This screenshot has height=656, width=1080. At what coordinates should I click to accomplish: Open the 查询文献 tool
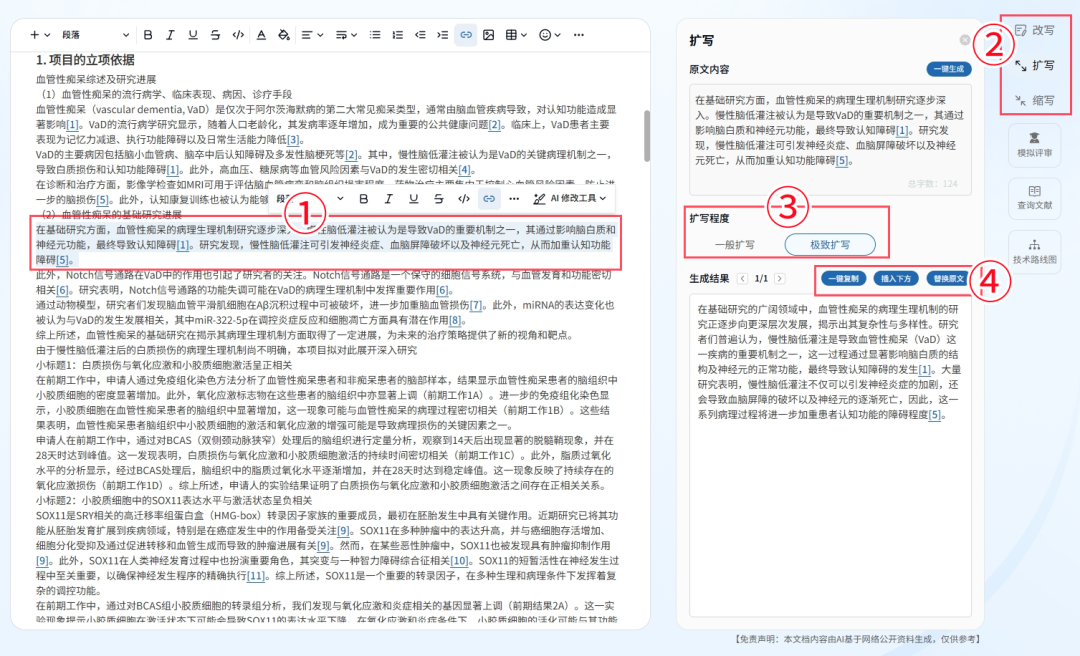[1035, 198]
